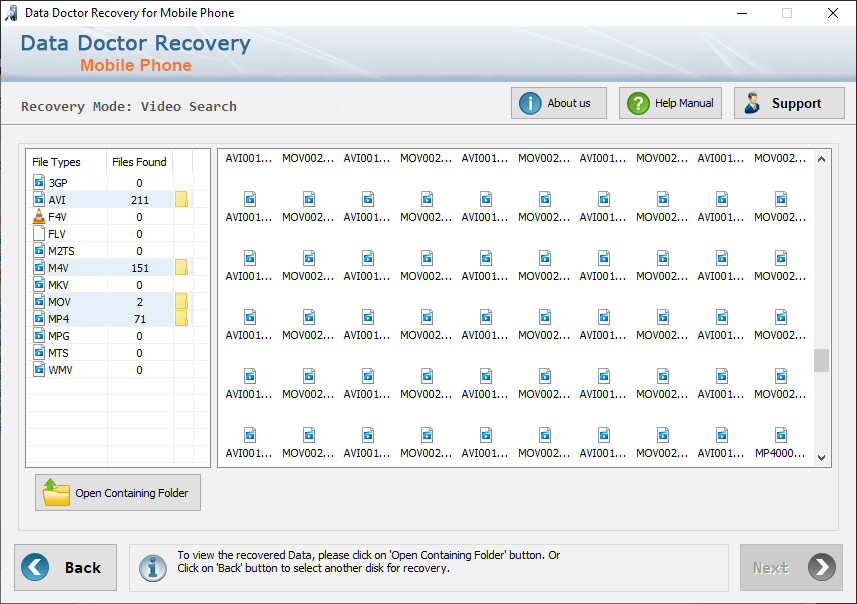Select the WMV file type icon

[39, 369]
